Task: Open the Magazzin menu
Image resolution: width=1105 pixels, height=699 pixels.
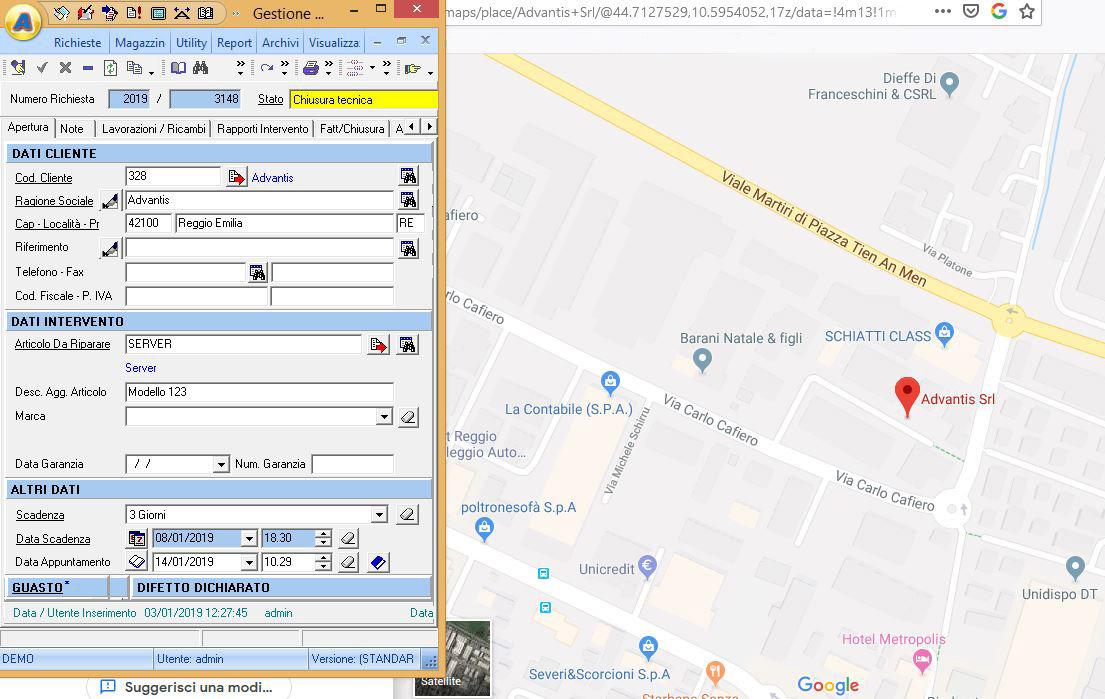Action: tap(139, 43)
